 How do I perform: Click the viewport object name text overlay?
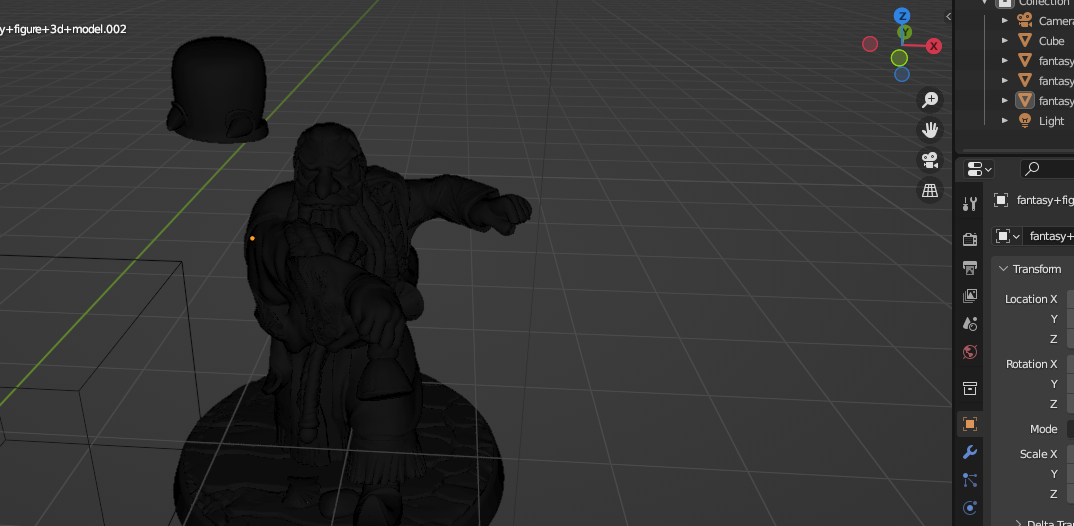(63, 29)
